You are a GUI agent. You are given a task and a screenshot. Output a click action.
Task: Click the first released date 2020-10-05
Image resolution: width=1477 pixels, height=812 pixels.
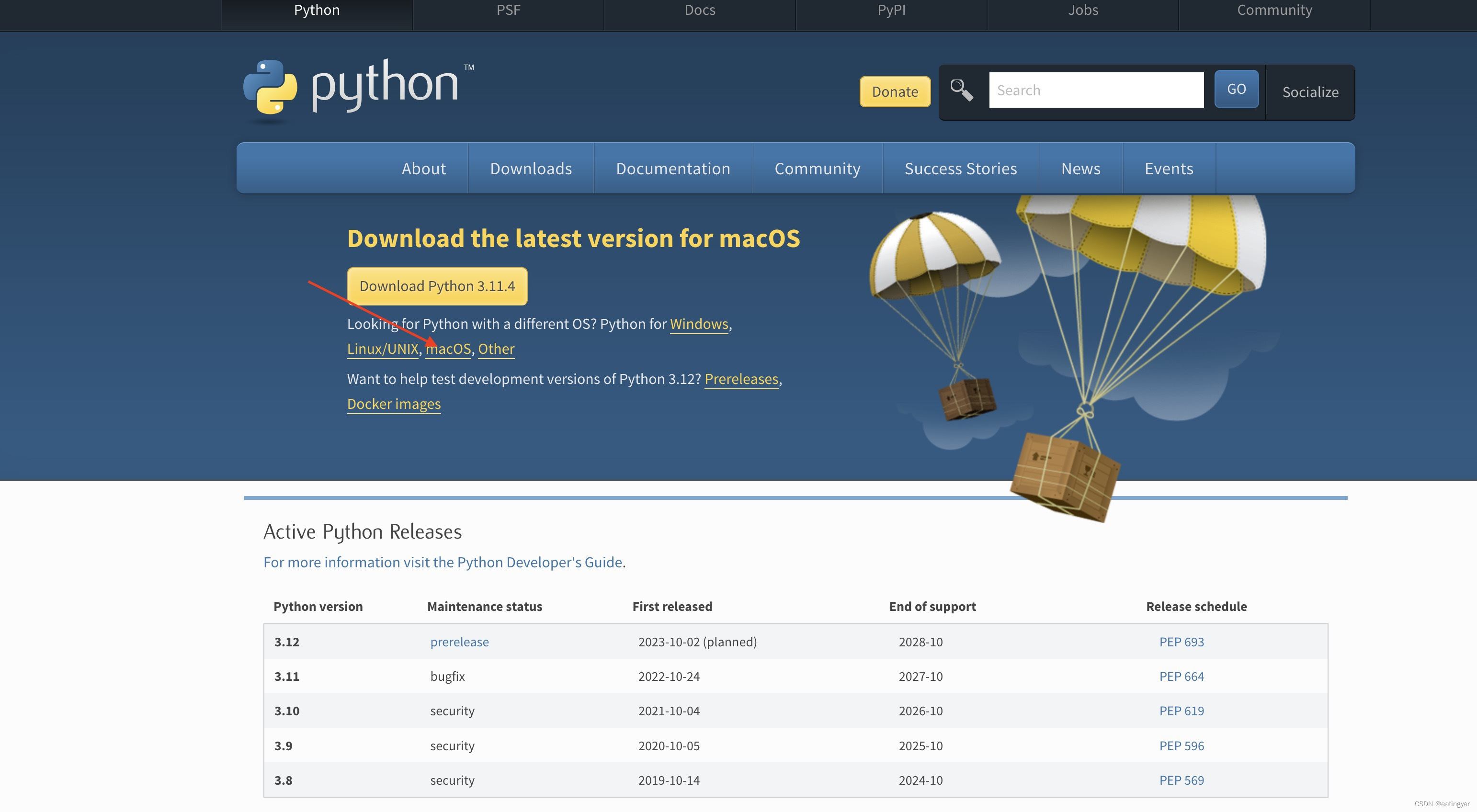click(669, 745)
